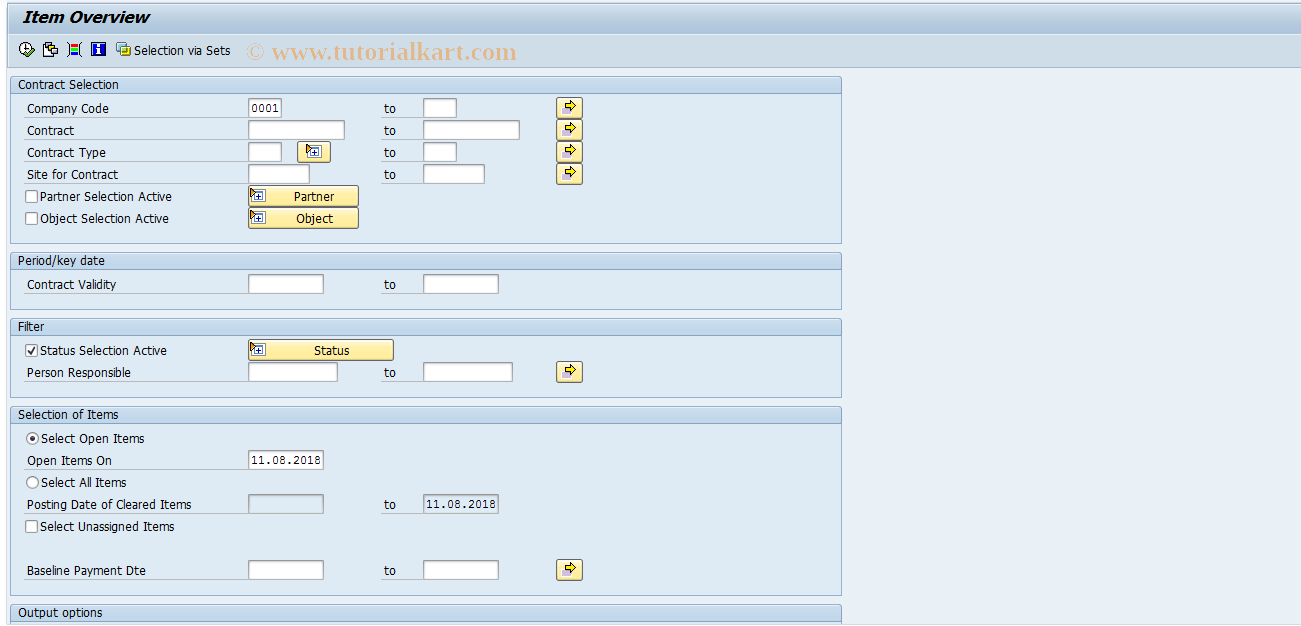Click the Company Code from field
Viewport: 1301px width, 626px height.
(265, 108)
